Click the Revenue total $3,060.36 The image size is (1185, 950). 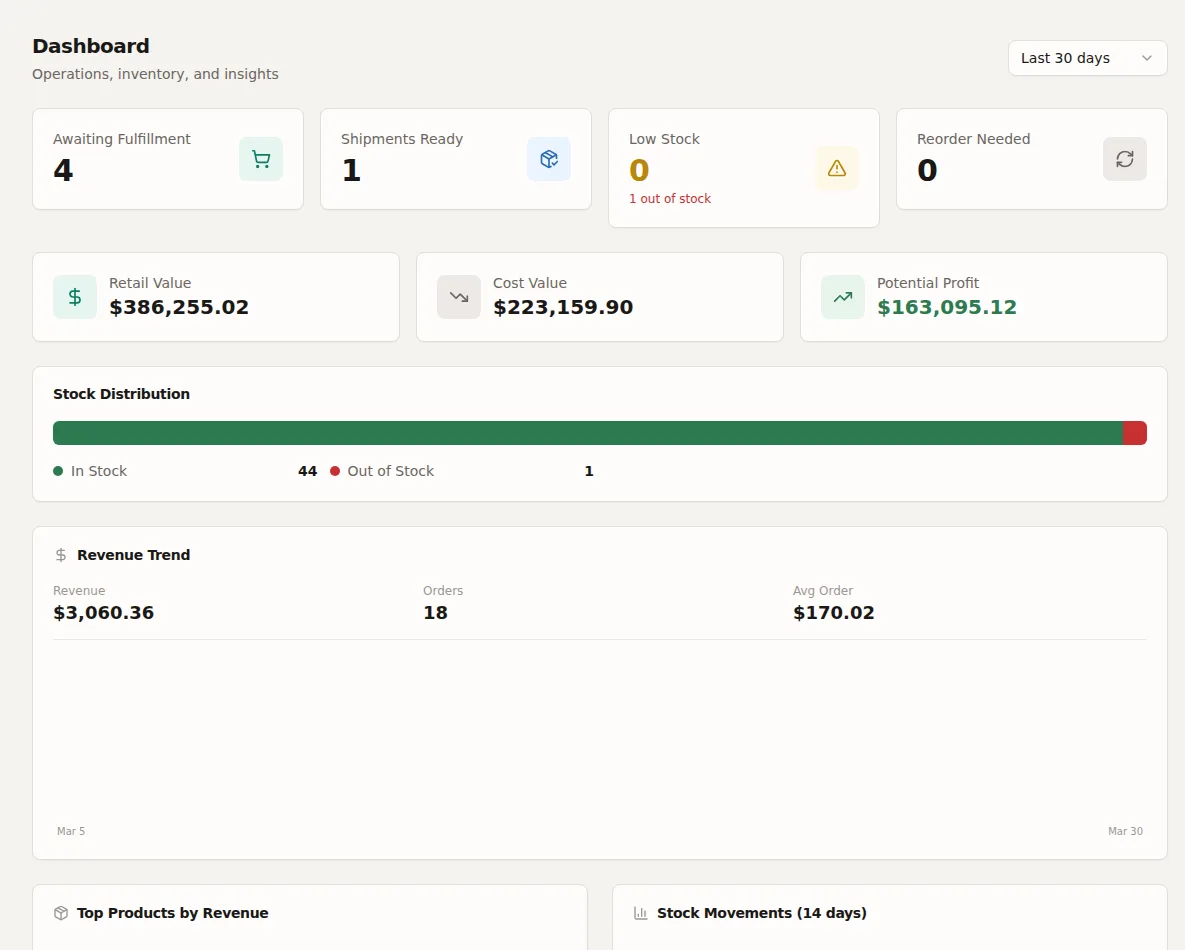pyautogui.click(x=104, y=612)
